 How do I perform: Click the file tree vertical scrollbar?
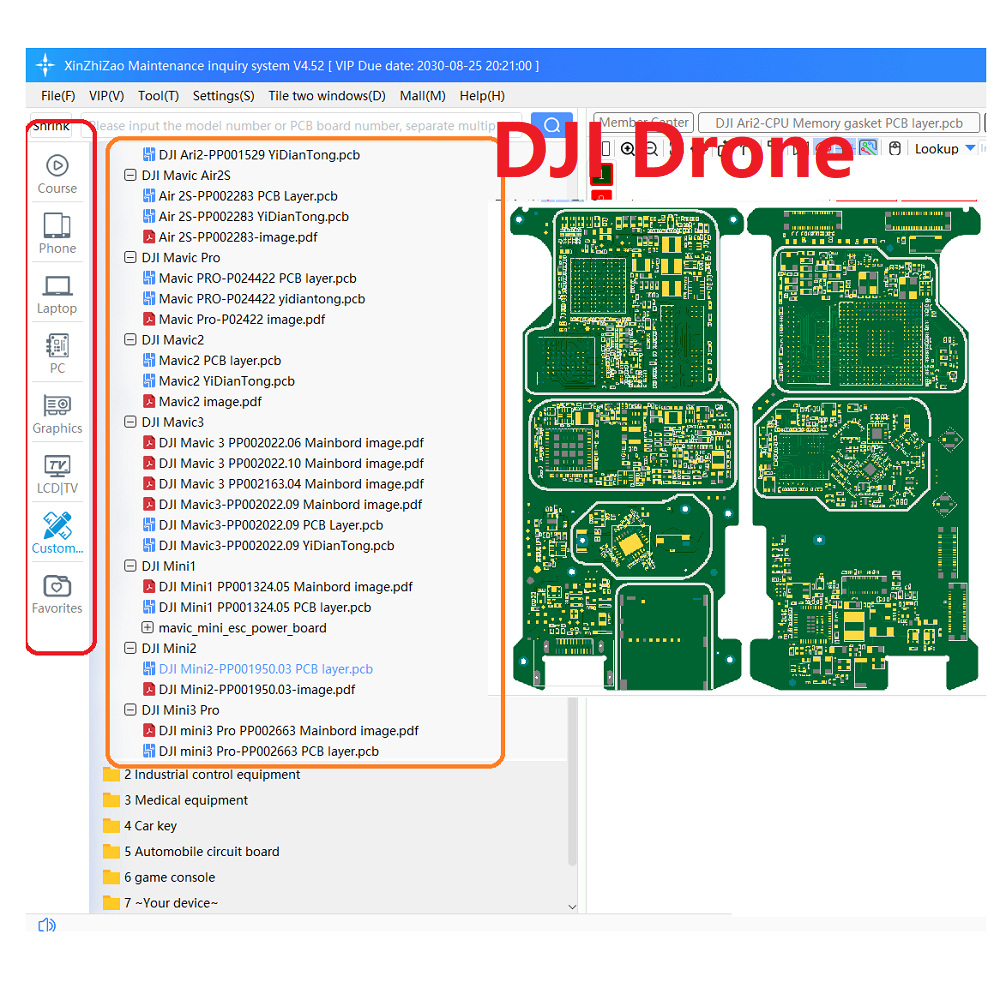tap(573, 783)
